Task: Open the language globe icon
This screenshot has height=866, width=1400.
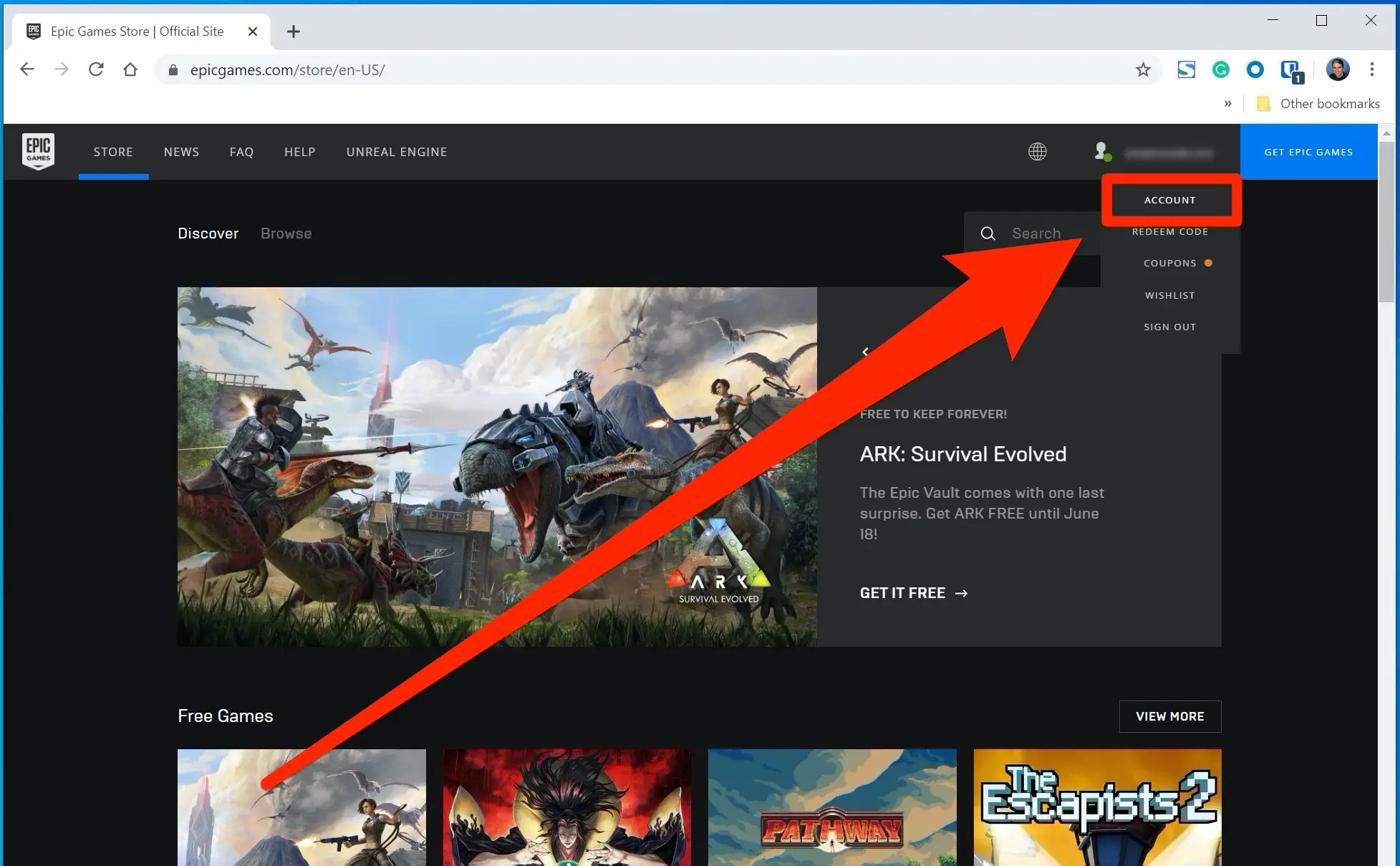Action: [1037, 151]
